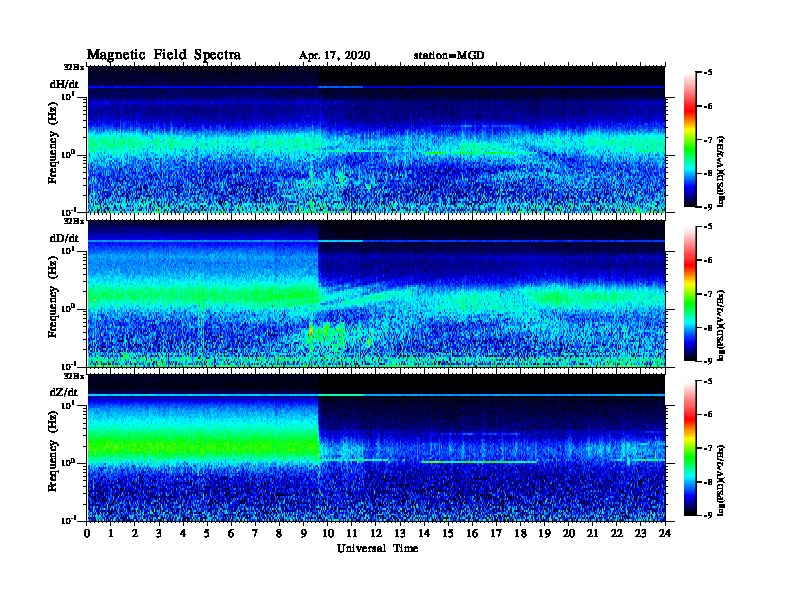Image resolution: width=792 pixels, height=612 pixels.
Task: Click the hour "11" tick label on time axis
Action: tap(351, 533)
